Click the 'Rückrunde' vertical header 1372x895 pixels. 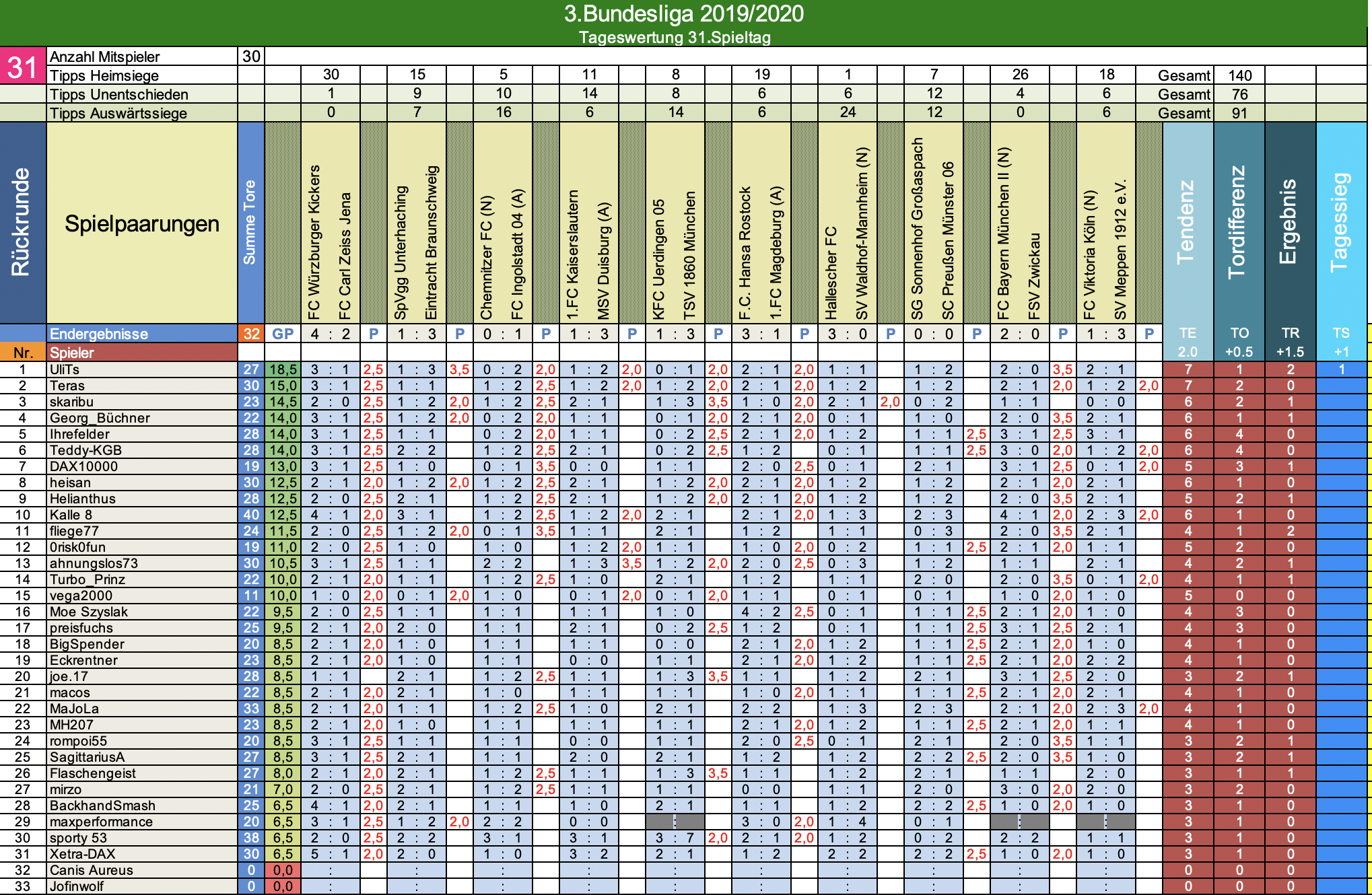pyautogui.click(x=23, y=223)
